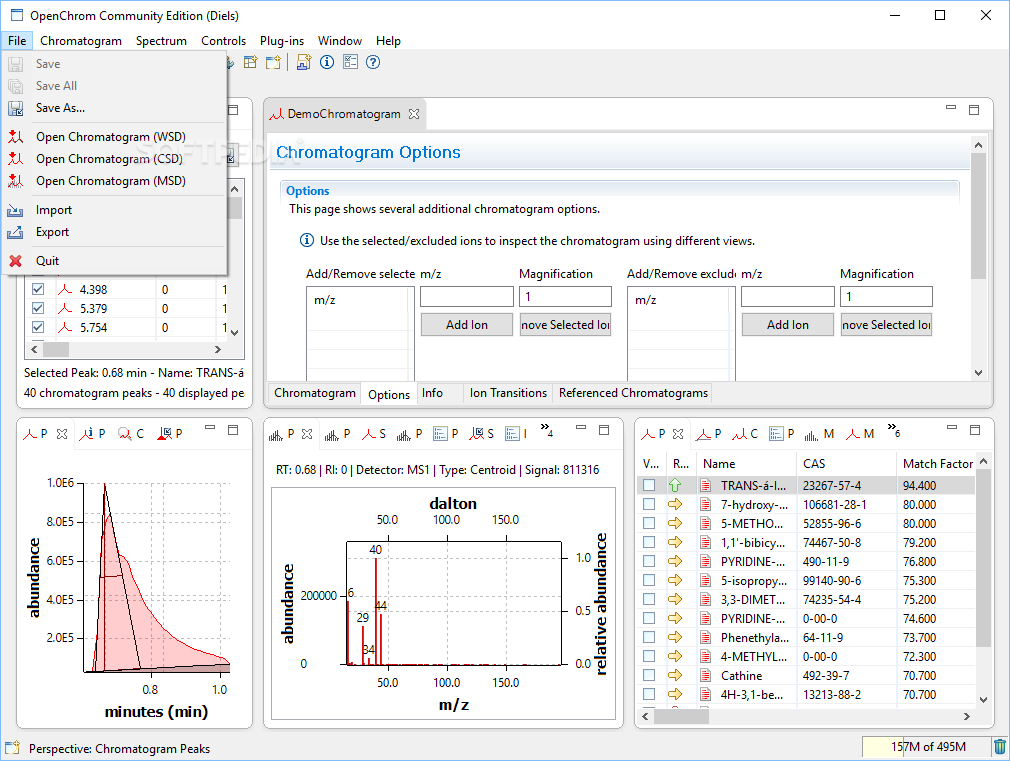Minimize the mass spectrum panel
This screenshot has width=1010, height=761.
point(581,428)
